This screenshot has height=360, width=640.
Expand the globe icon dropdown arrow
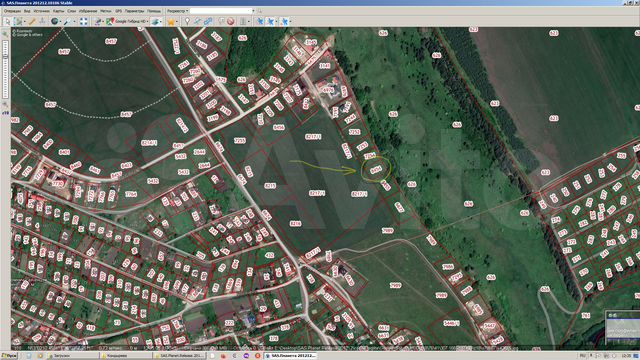pos(61,21)
